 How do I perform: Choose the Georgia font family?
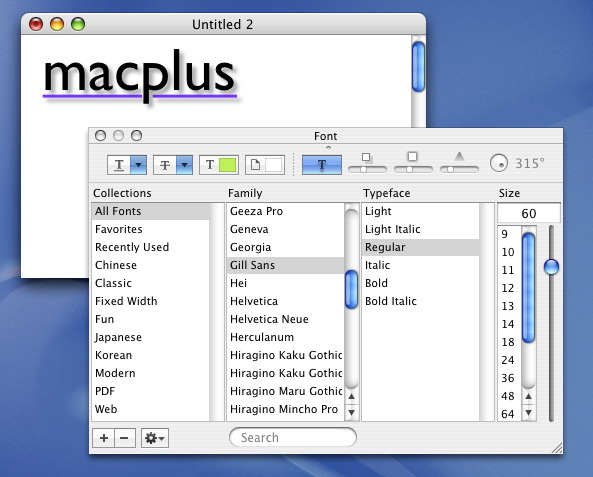(286, 247)
